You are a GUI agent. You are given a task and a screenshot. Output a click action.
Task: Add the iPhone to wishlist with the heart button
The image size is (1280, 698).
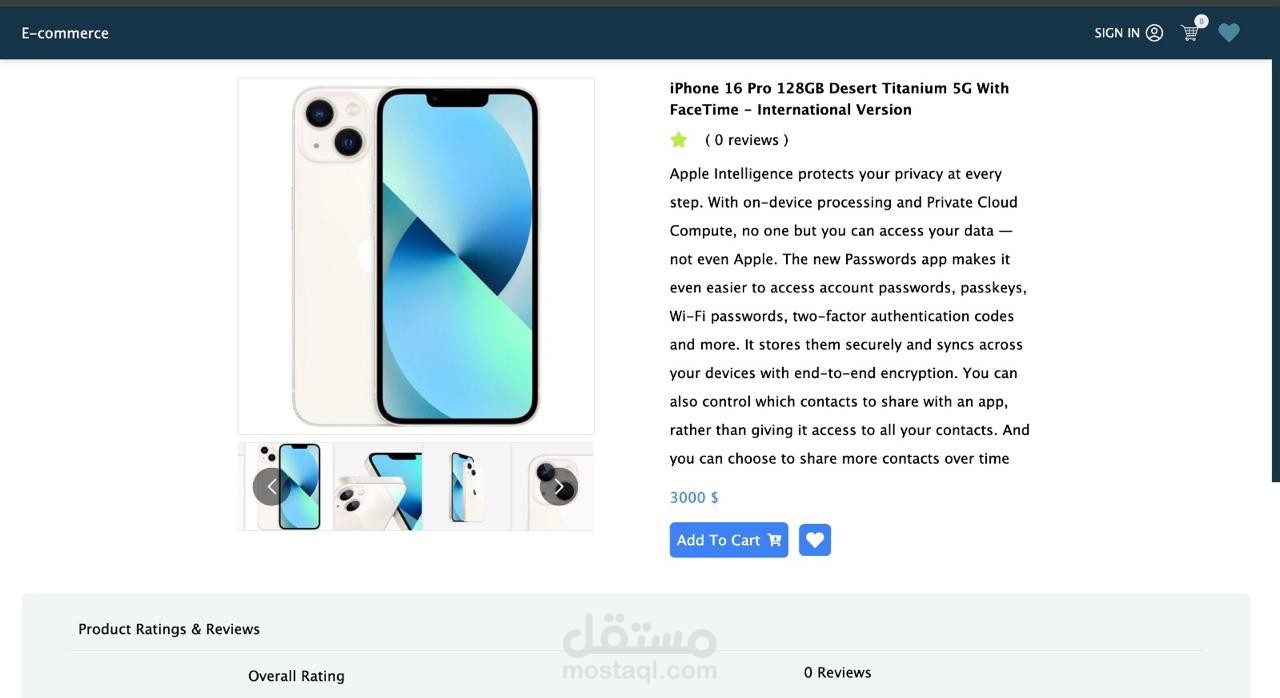click(x=815, y=540)
